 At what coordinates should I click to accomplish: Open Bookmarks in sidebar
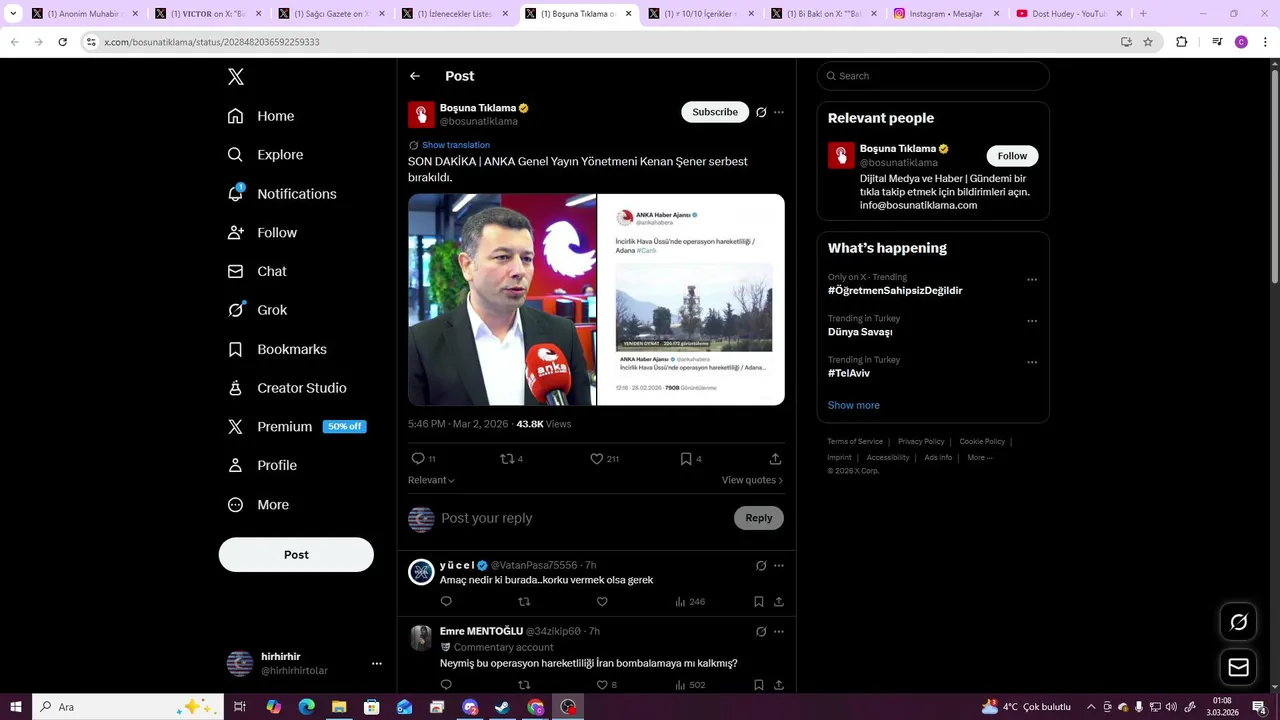coord(277,349)
